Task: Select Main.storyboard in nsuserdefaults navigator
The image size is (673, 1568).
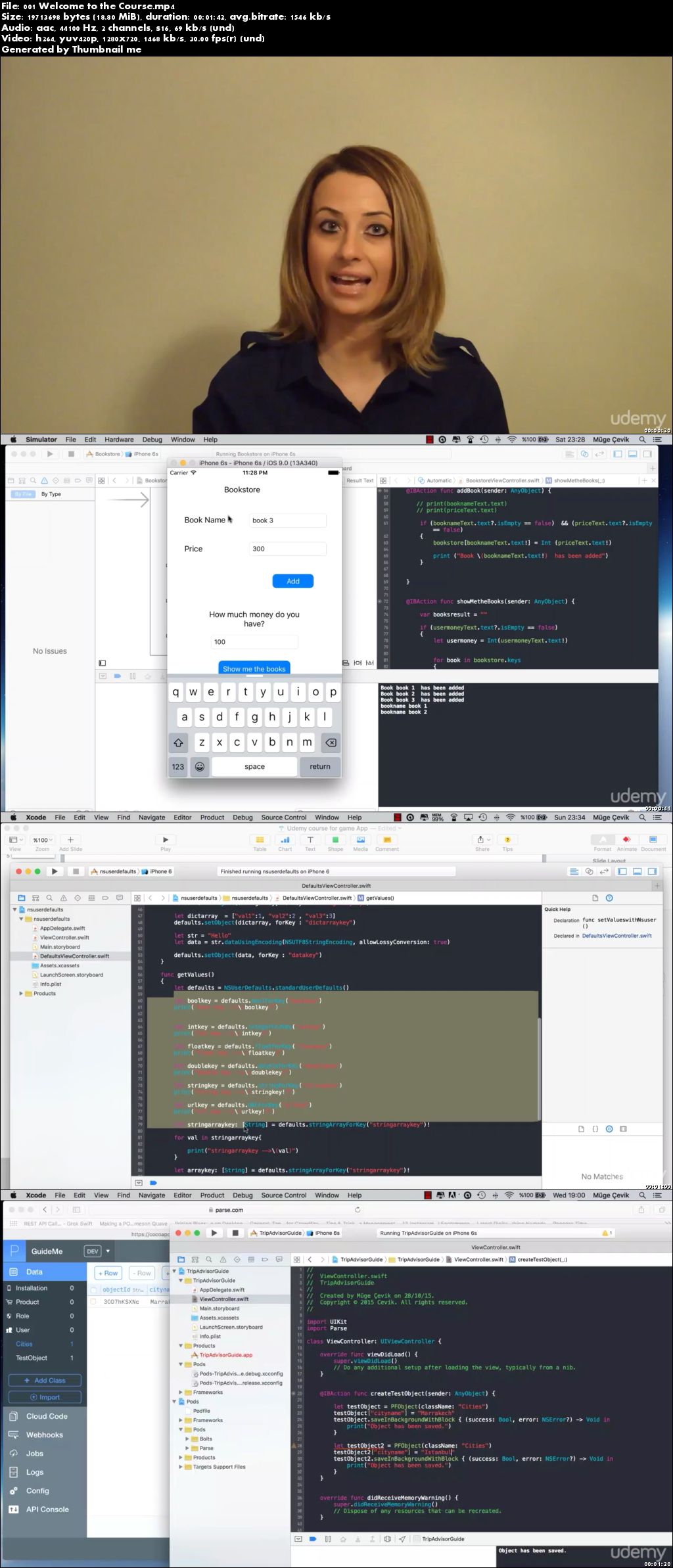Action: tap(60, 947)
